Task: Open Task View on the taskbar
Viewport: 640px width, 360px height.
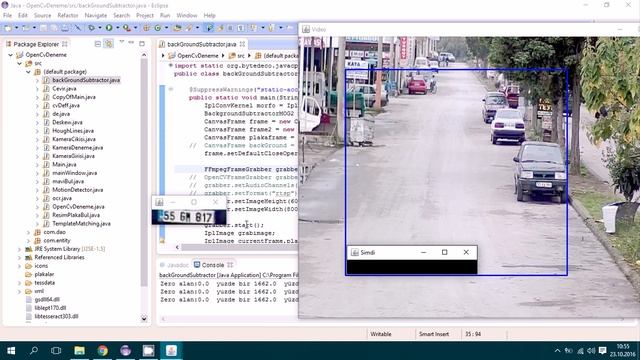Action: click(56, 351)
